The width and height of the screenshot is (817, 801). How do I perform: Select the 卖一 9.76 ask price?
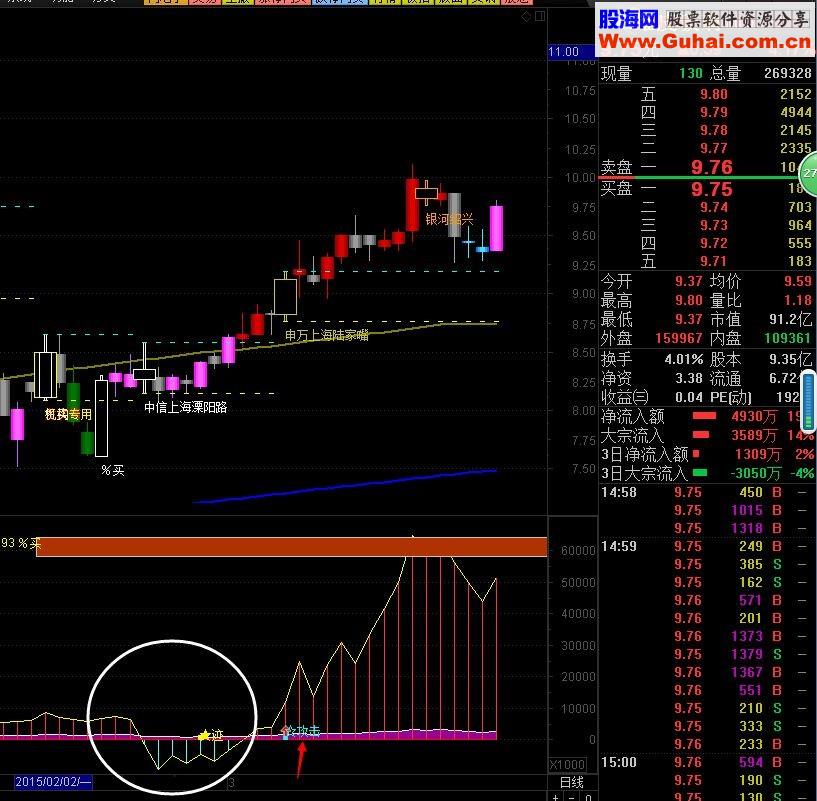[x=712, y=167]
